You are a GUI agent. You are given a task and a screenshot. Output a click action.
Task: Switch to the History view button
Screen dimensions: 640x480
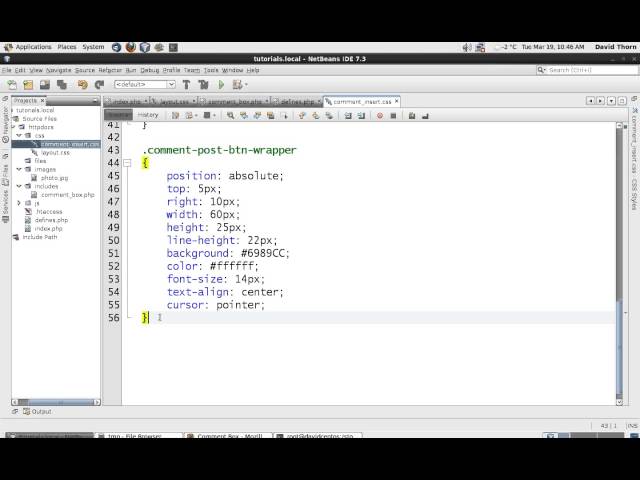click(x=148, y=115)
